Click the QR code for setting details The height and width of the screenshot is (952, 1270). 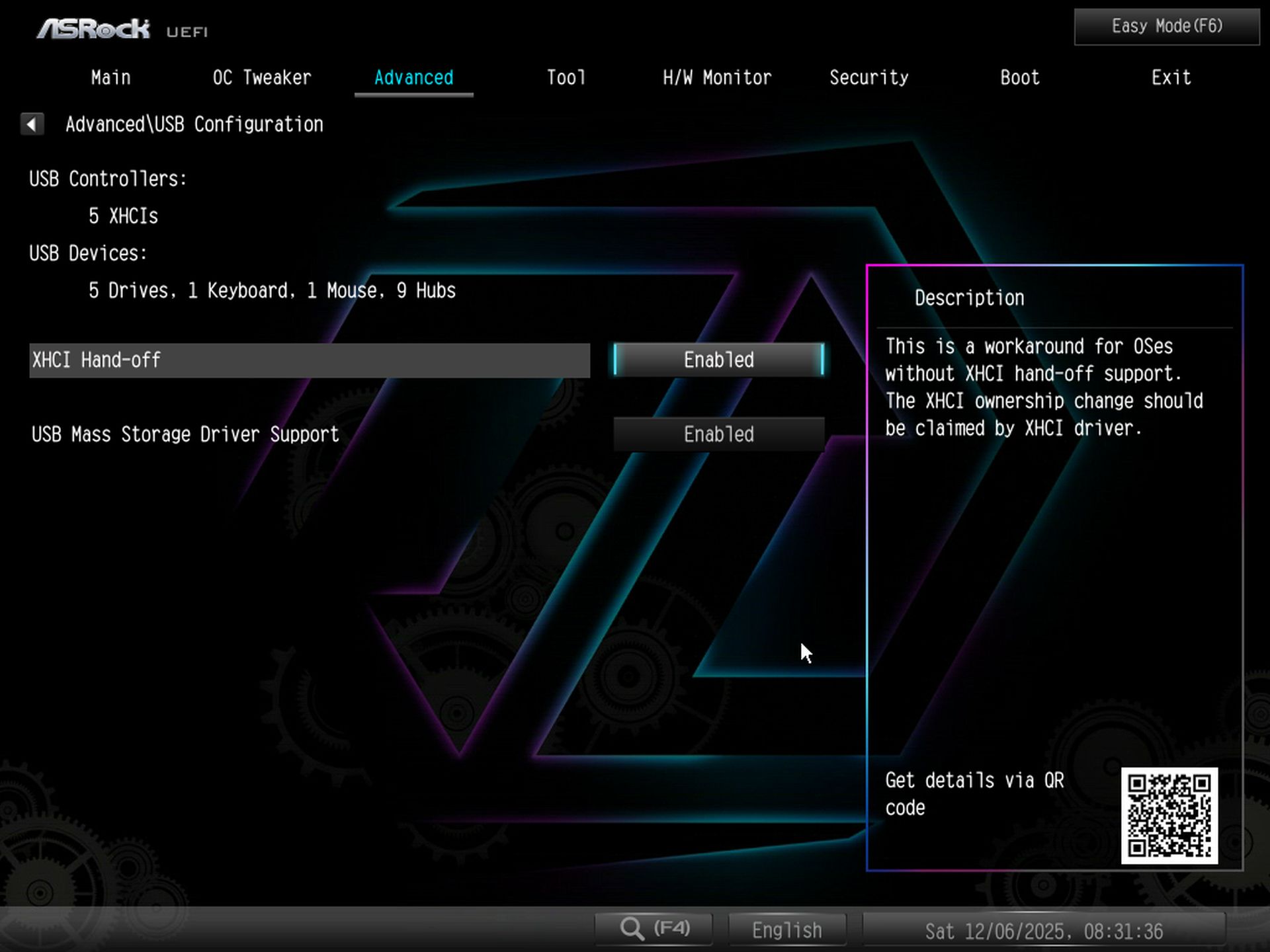[x=1169, y=816]
